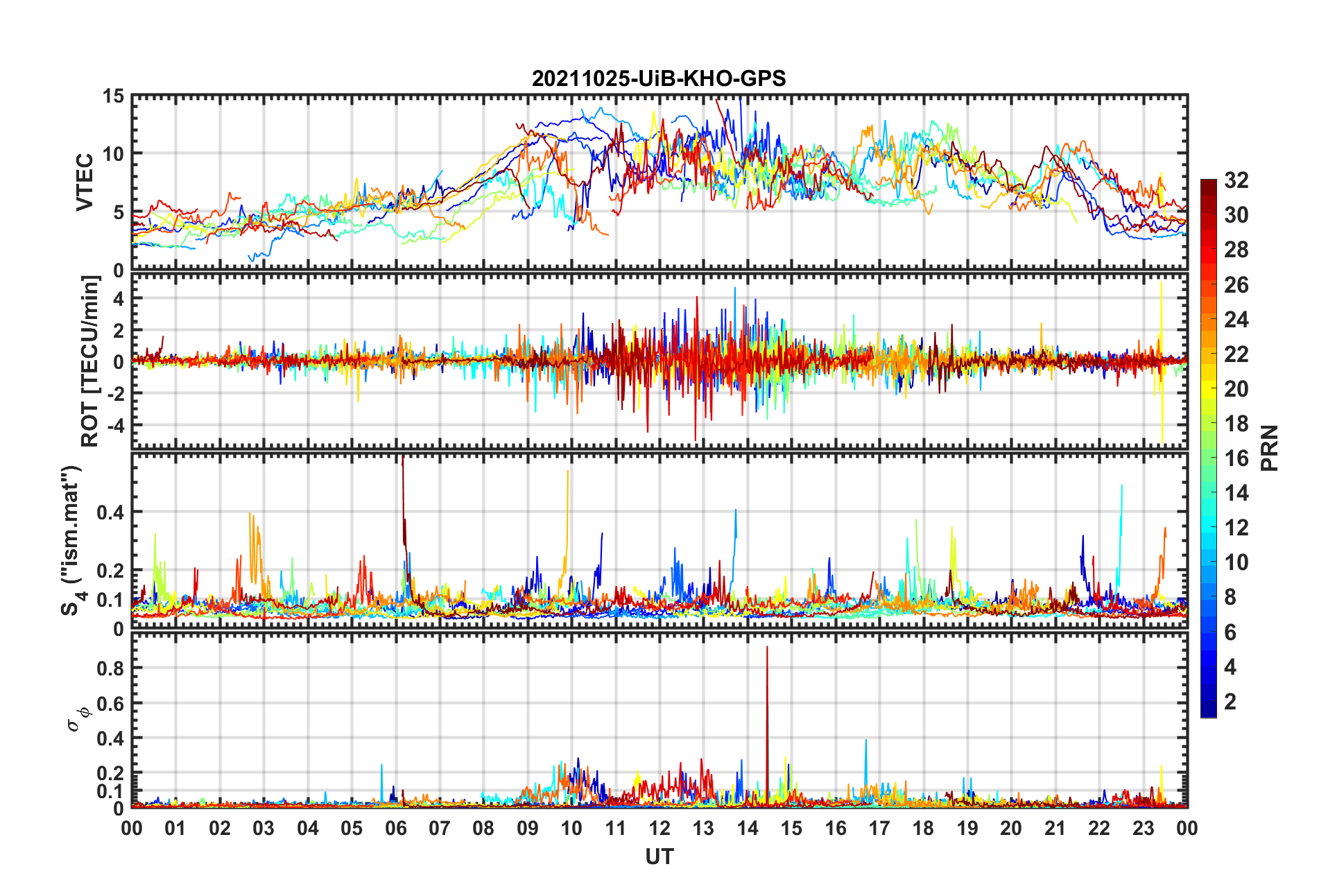Viewport: 1319px width, 896px height.
Task: Select colorbar tick label 8
Action: click(x=1230, y=597)
